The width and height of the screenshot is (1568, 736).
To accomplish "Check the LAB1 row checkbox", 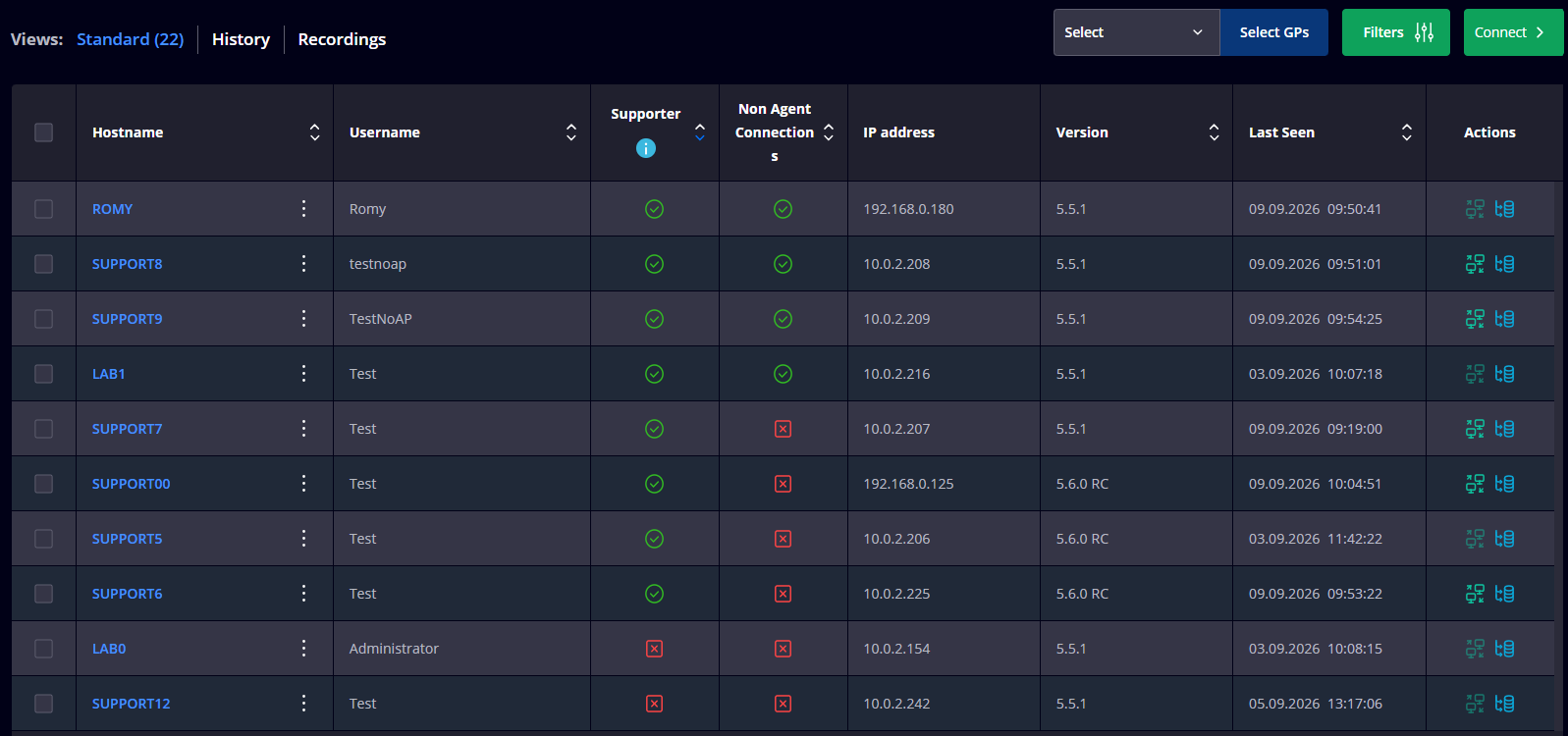I will tap(43, 374).
